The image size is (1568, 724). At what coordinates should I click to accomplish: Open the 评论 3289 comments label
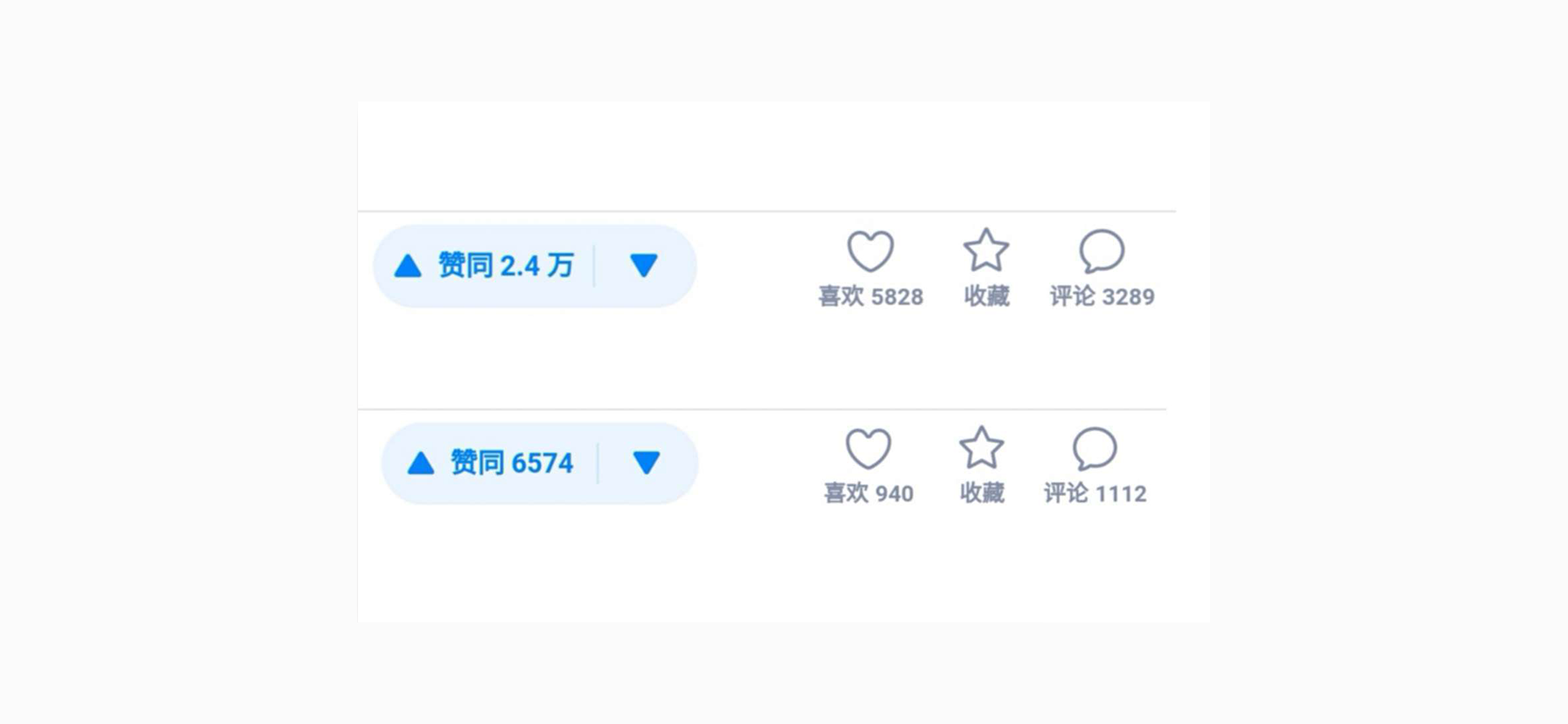pos(1102,296)
